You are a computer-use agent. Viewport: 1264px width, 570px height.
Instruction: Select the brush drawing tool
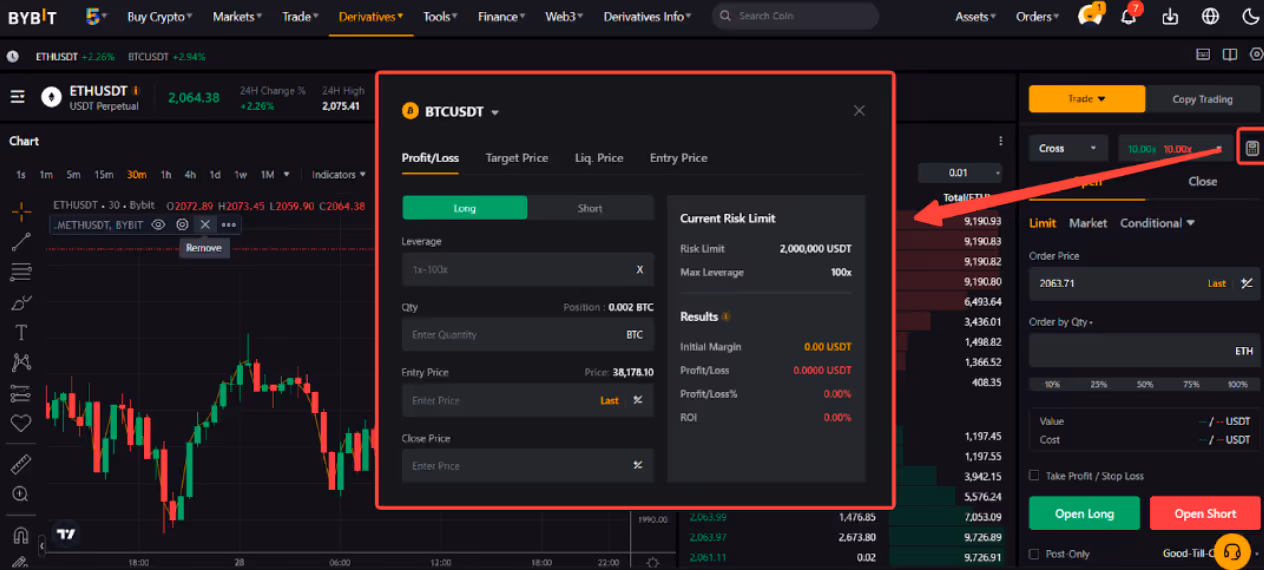[x=21, y=302]
